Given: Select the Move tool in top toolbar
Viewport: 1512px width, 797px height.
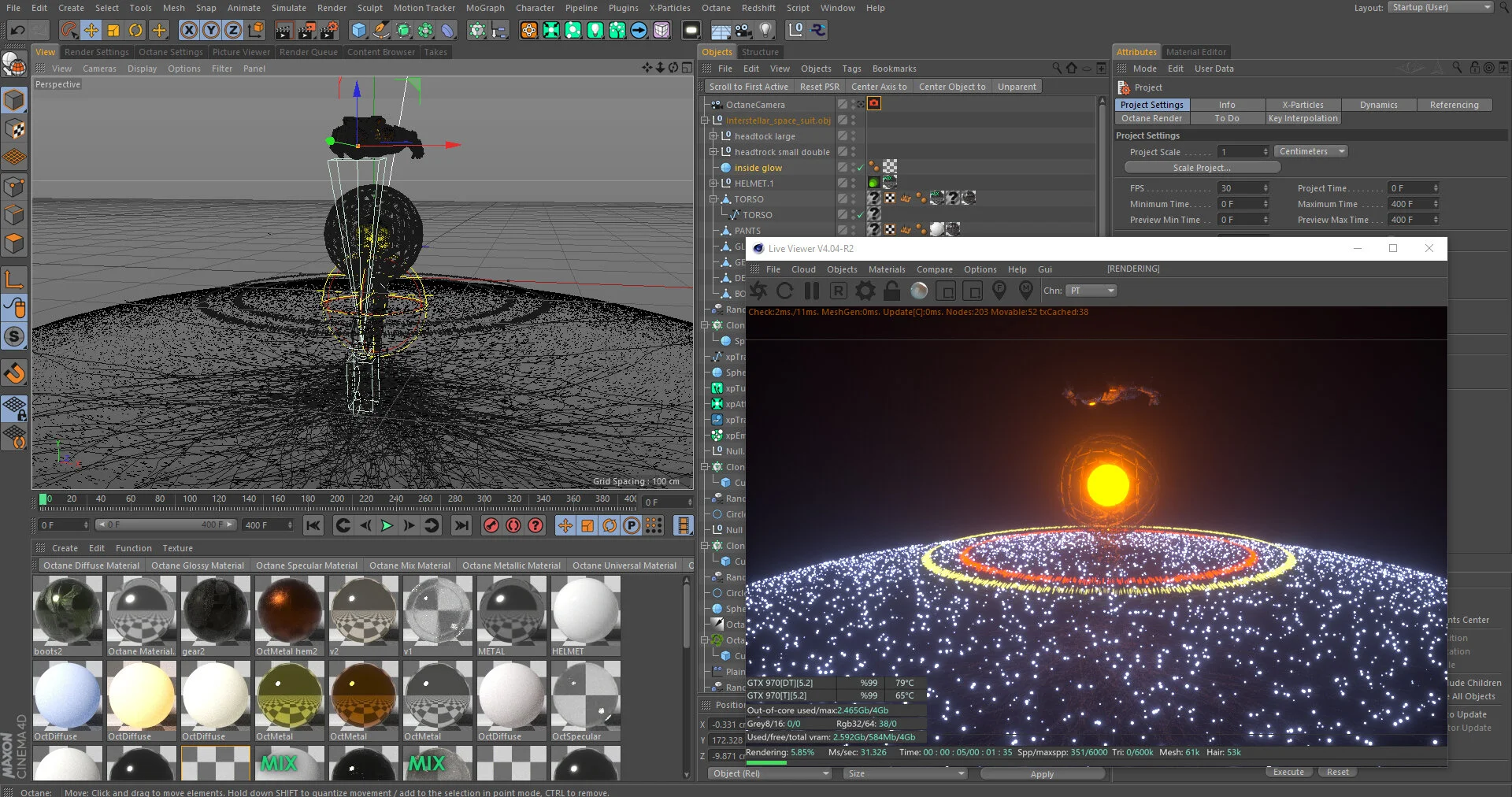Looking at the screenshot, I should 91,31.
